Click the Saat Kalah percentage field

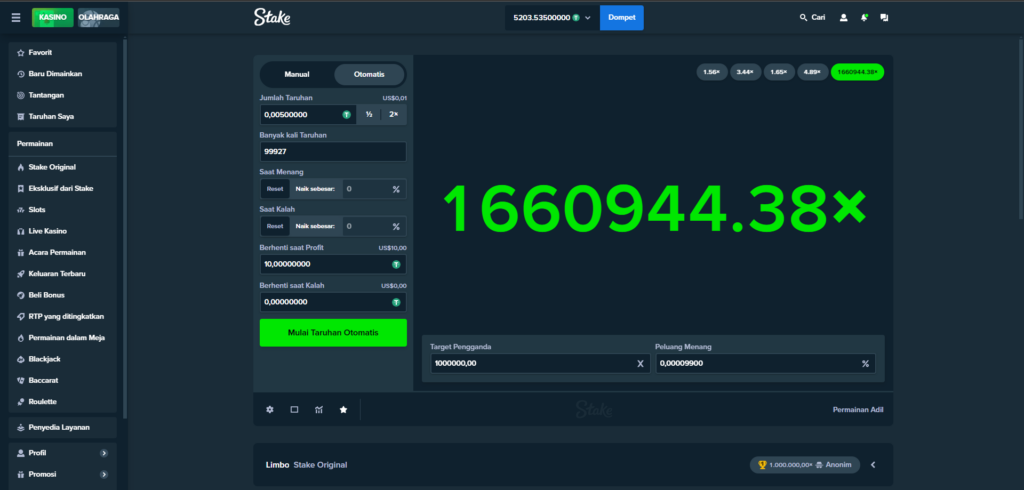tap(373, 226)
